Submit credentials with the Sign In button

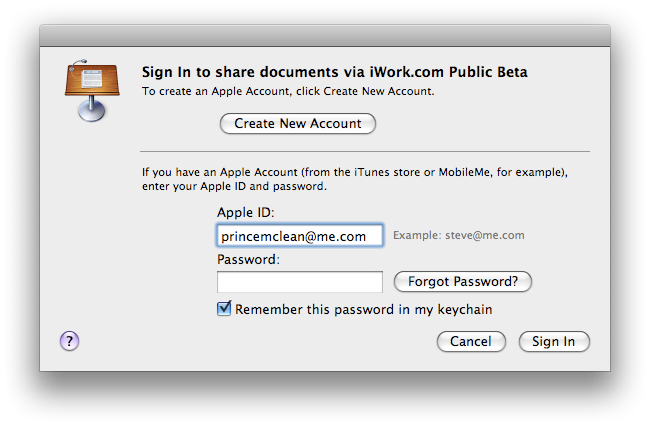pos(554,341)
